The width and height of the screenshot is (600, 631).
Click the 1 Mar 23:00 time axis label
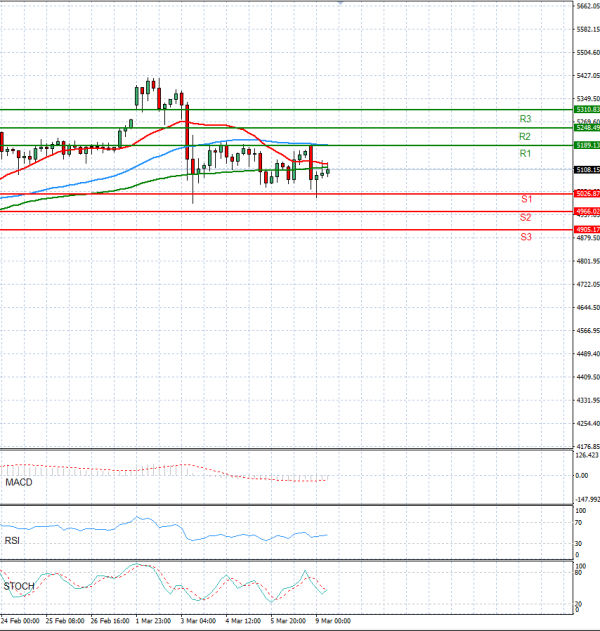[x=153, y=620]
